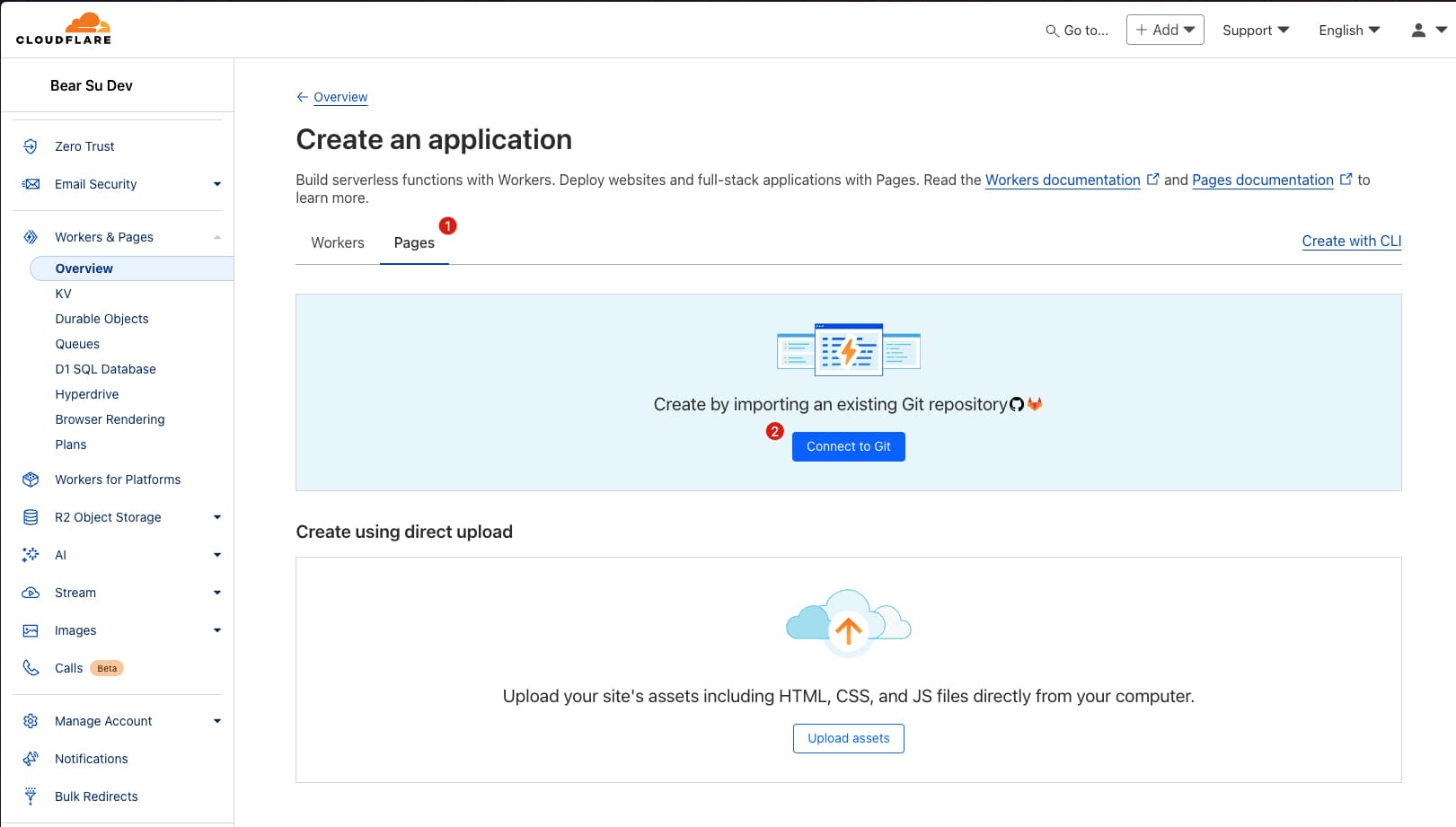Screen dimensions: 1456x827
Task: Click the Bulk Redirects icon
Action: coord(31,796)
